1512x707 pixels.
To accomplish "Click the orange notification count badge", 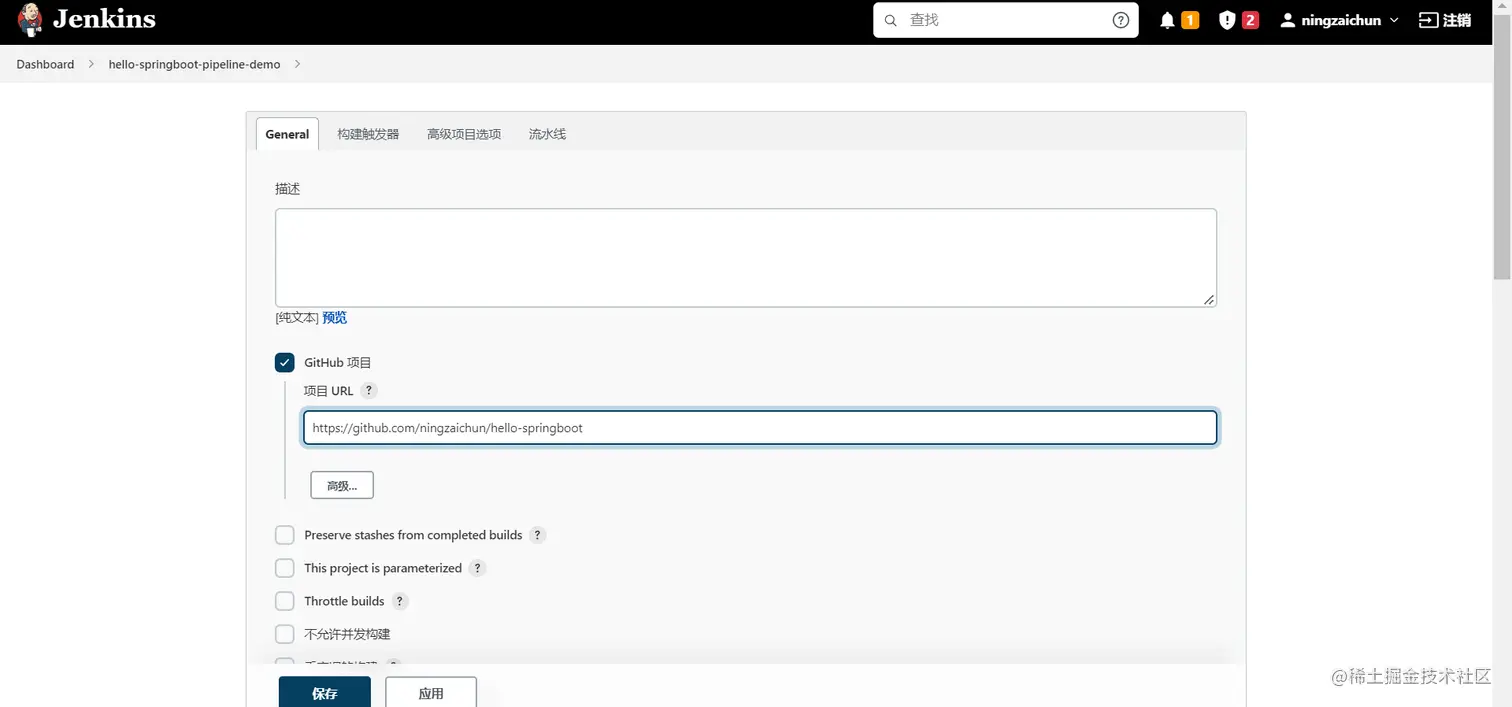I will (1190, 20).
